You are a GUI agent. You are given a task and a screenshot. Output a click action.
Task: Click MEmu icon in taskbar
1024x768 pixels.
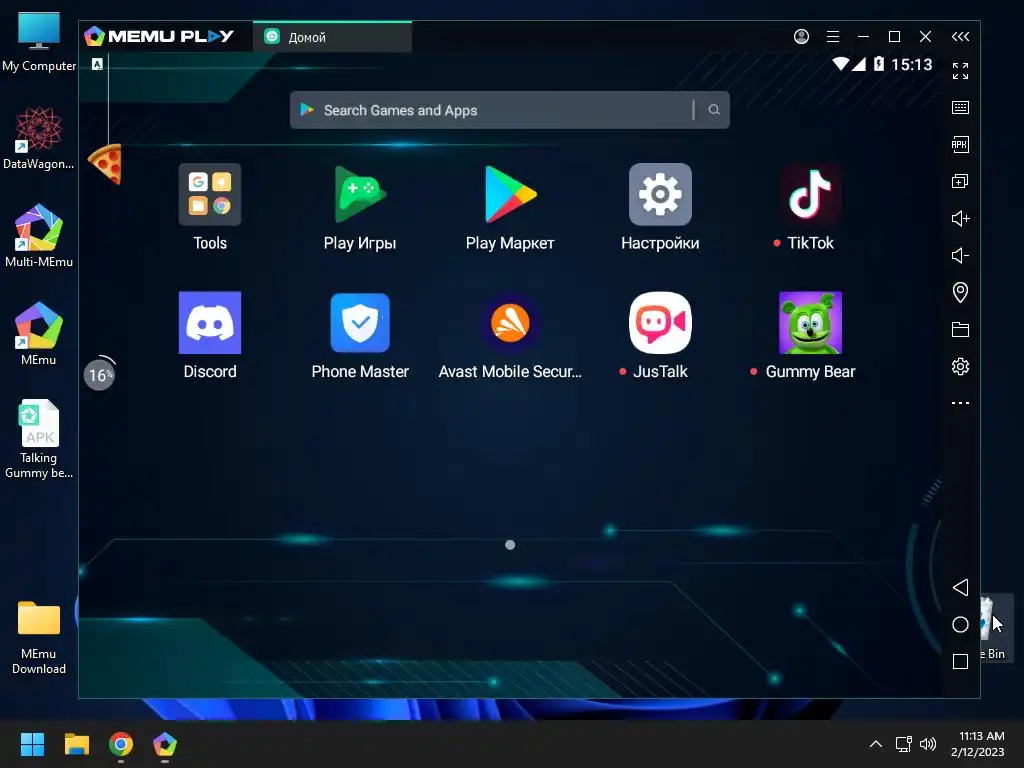[165, 744]
